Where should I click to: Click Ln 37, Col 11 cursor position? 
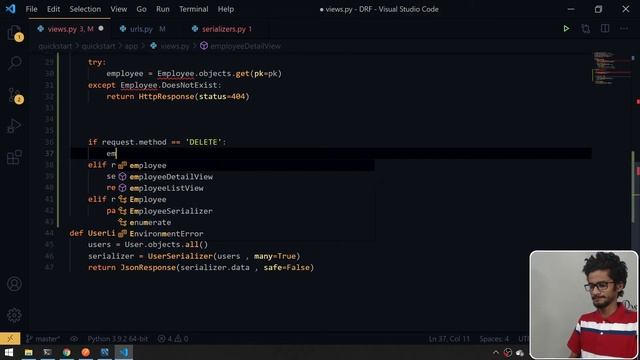(x=449, y=339)
